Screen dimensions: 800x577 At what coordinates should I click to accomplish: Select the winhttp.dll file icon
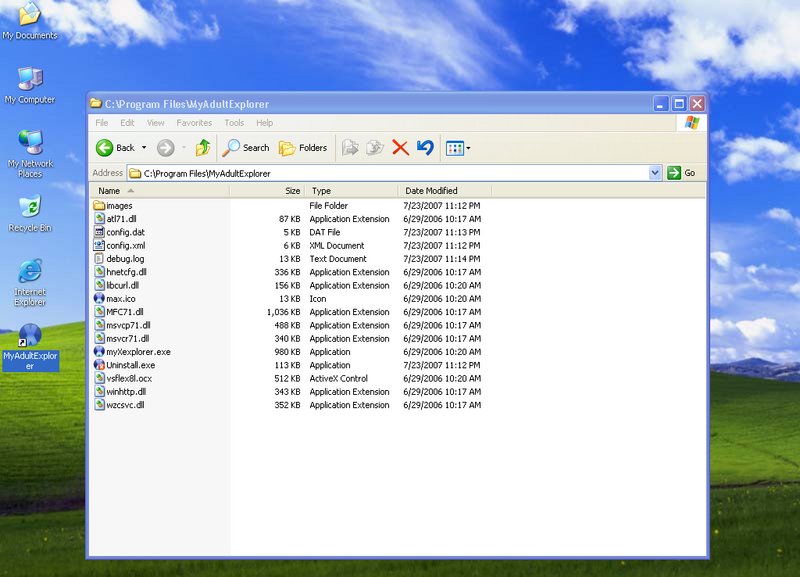[99, 392]
